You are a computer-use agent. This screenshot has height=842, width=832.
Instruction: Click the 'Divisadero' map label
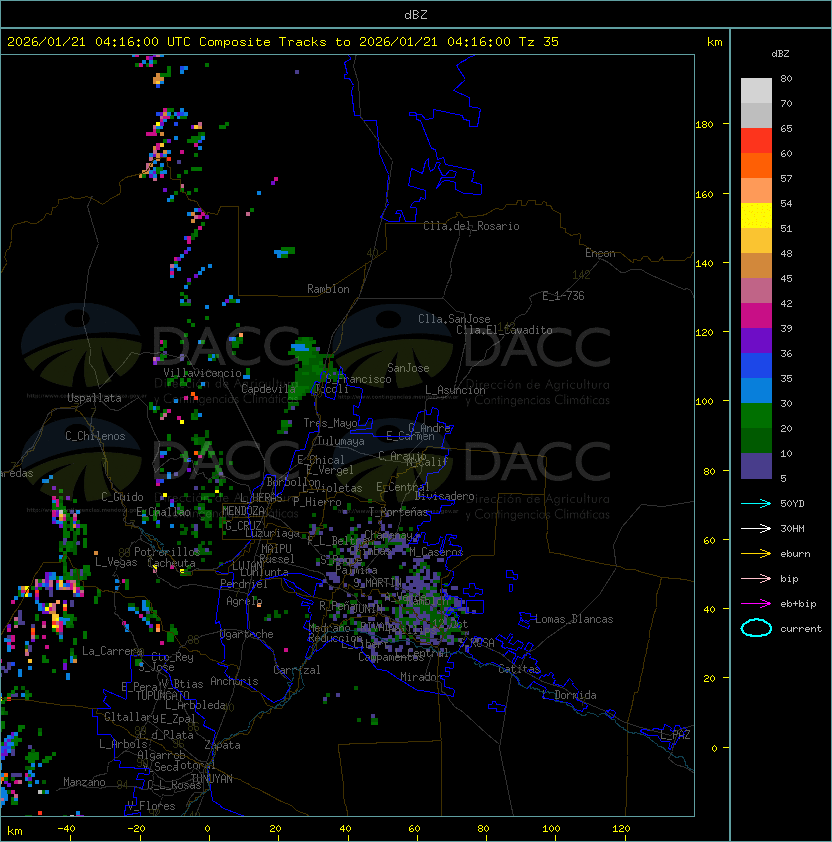point(444,496)
